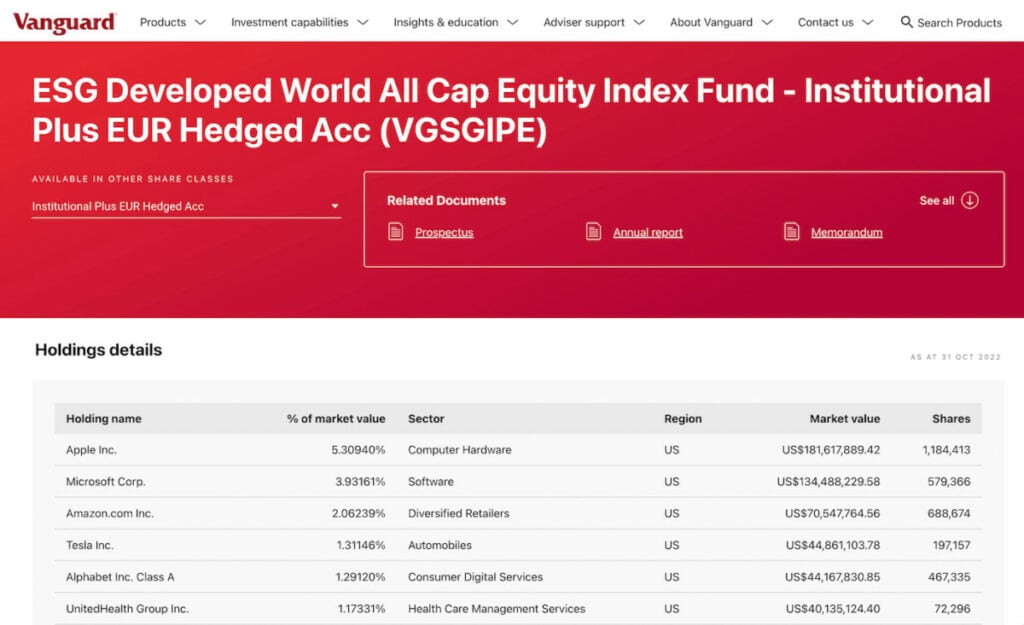Select the Tesla Inc. holding name
Screen dimensions: 1024x625
tap(89, 545)
